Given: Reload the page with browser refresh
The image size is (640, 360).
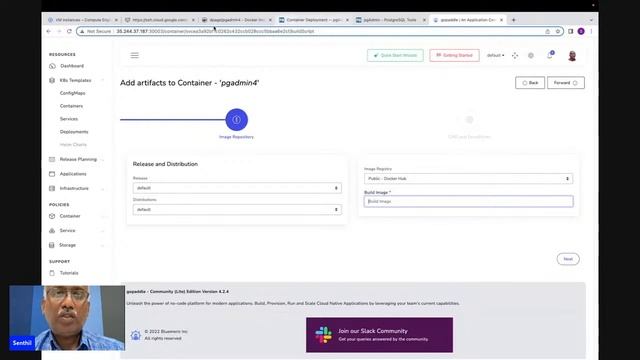Looking at the screenshot, I should [x=69, y=31].
